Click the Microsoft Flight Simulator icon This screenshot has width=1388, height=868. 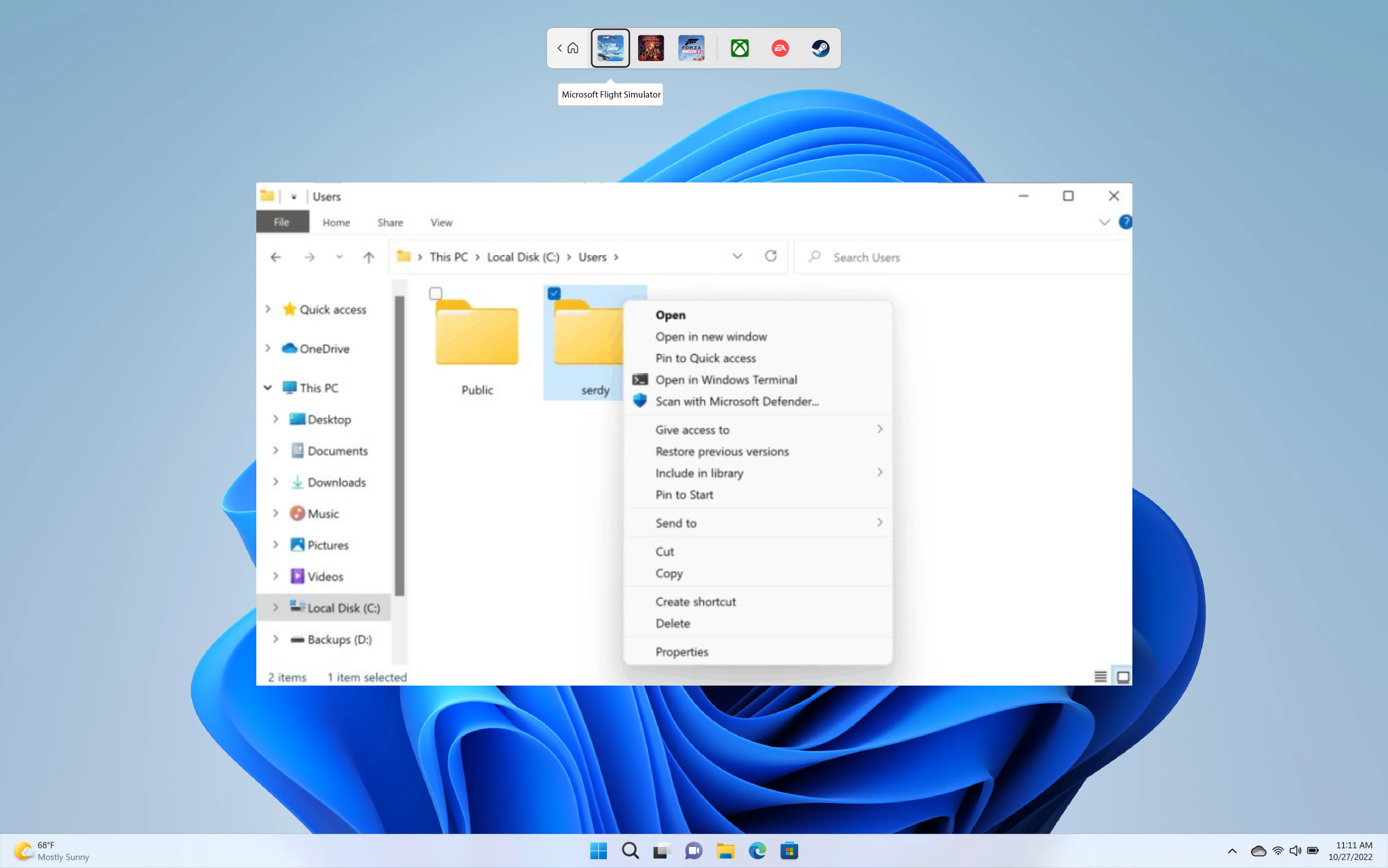pos(610,47)
